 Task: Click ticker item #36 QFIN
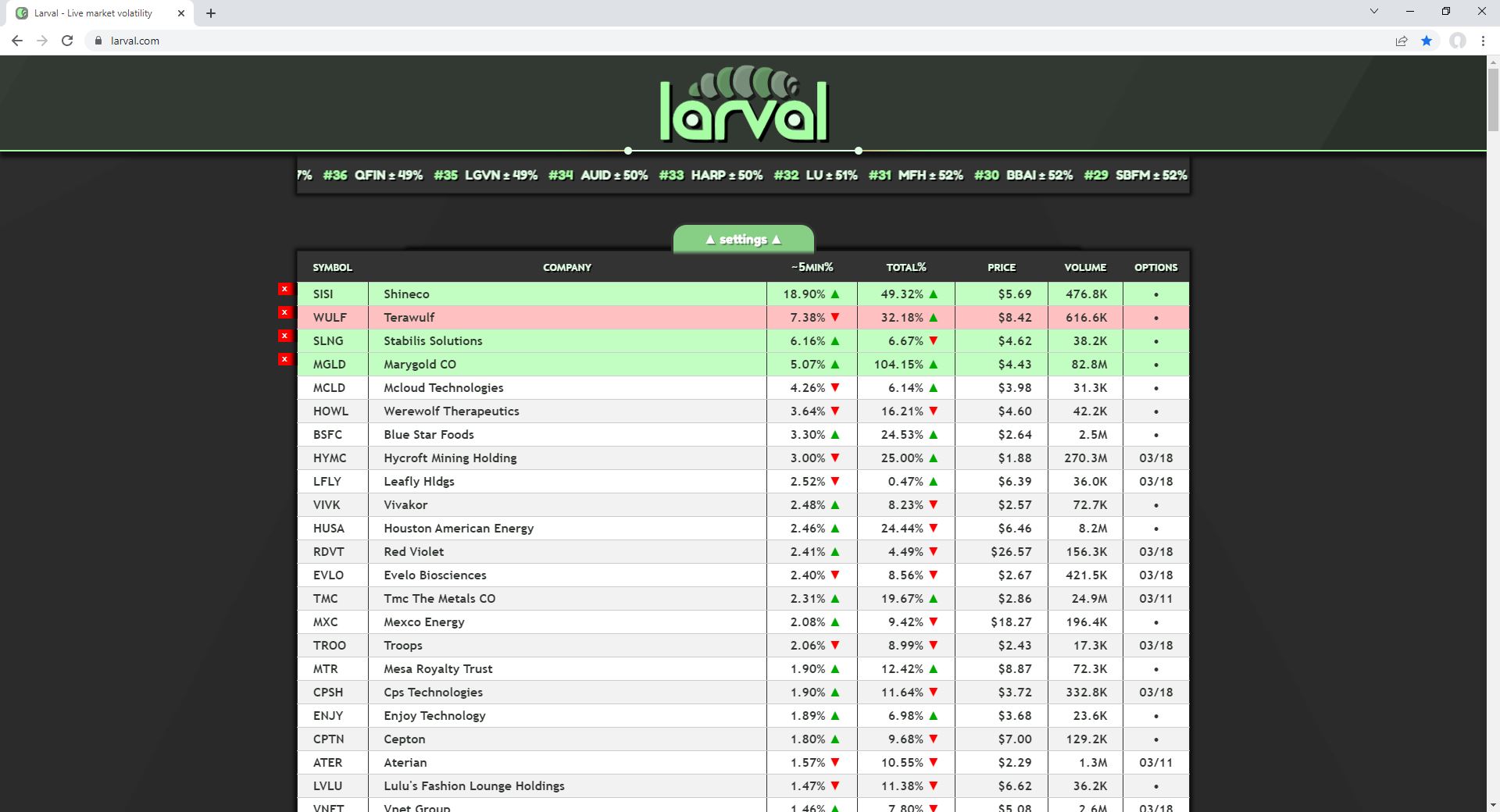tap(373, 175)
